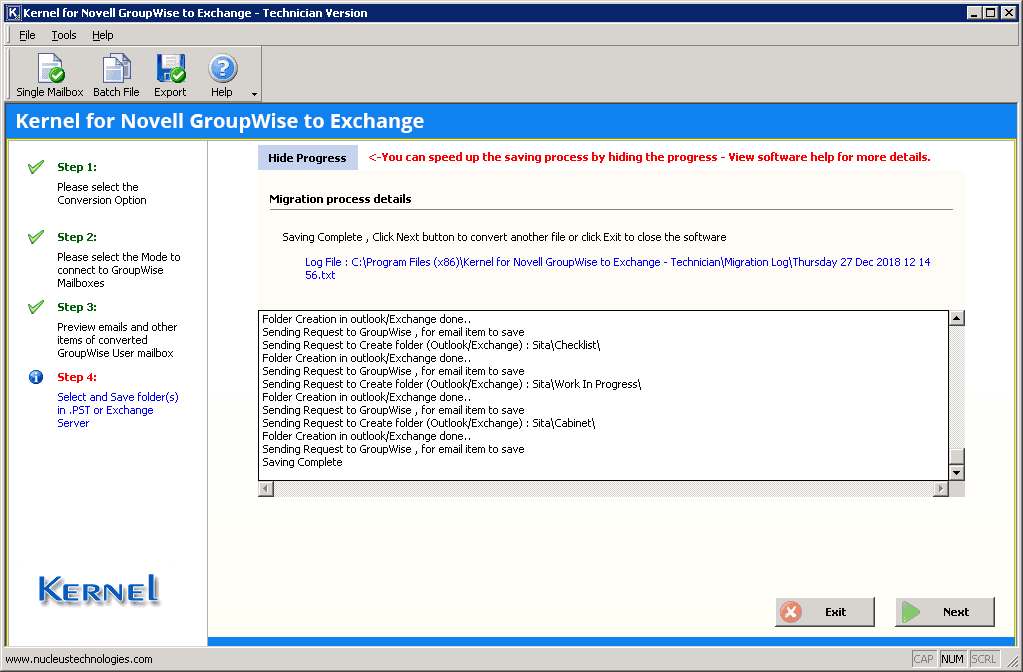Click the log scroll down arrow

click(956, 472)
